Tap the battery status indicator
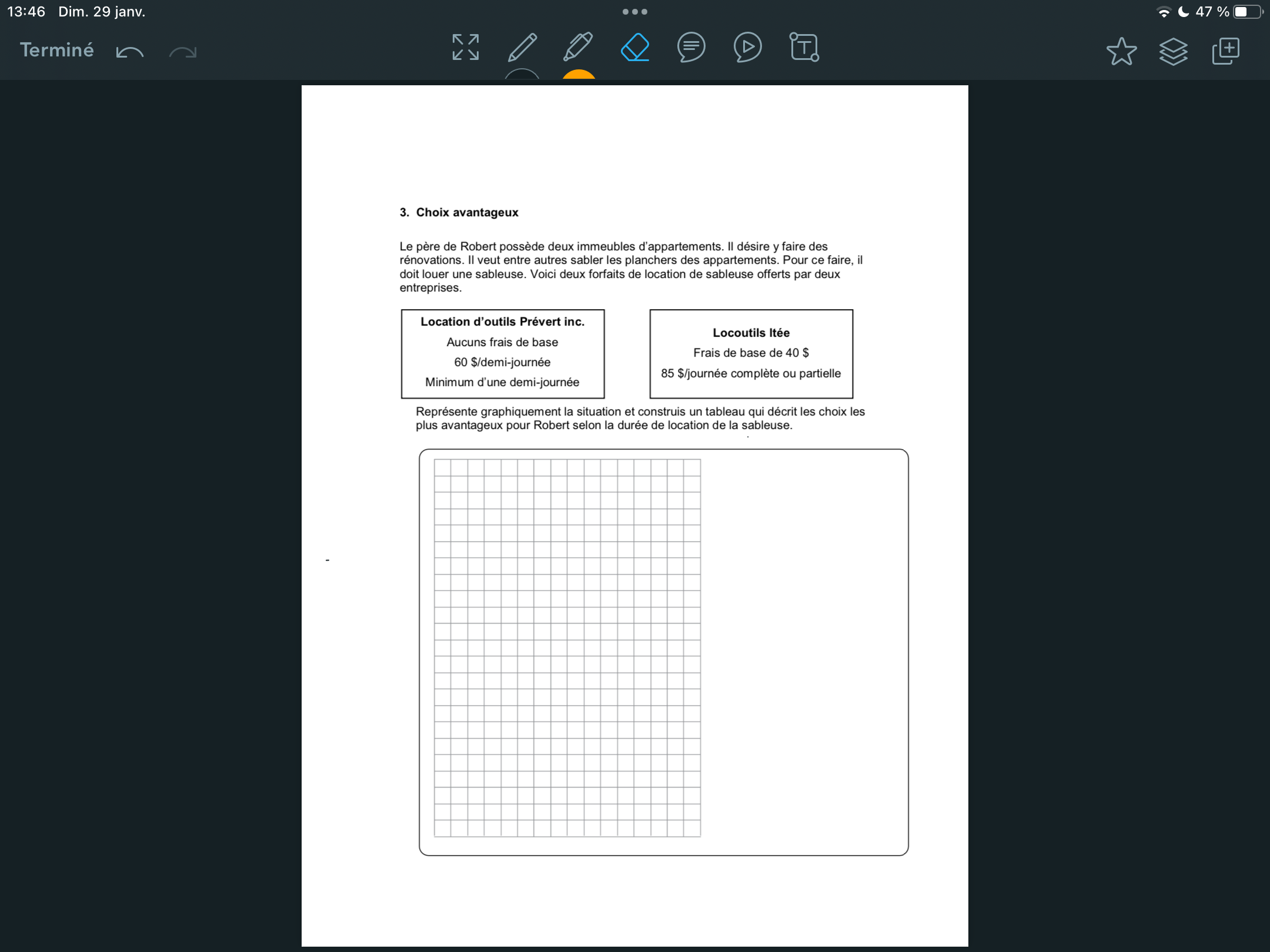 1247,12
